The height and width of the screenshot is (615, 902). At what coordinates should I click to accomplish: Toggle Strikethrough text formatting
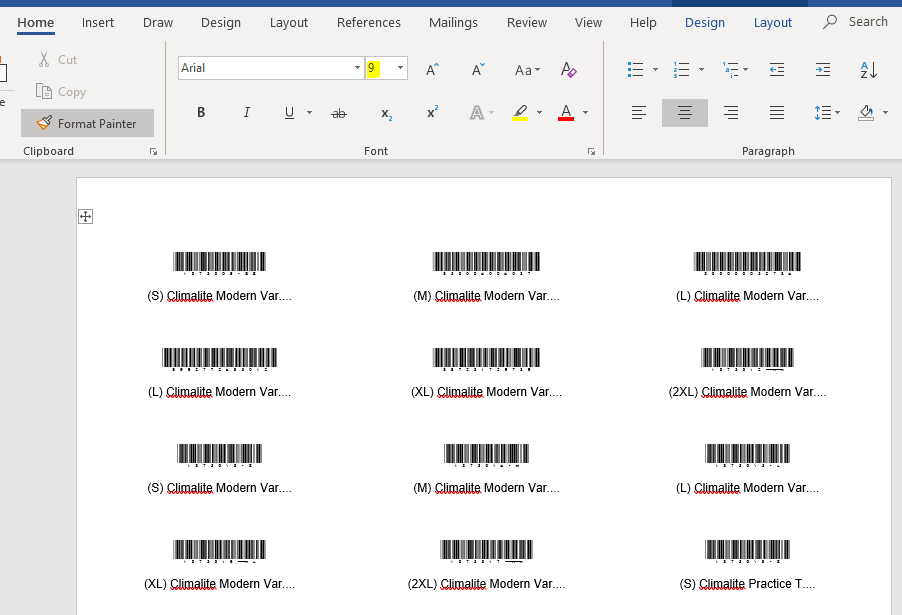(339, 113)
